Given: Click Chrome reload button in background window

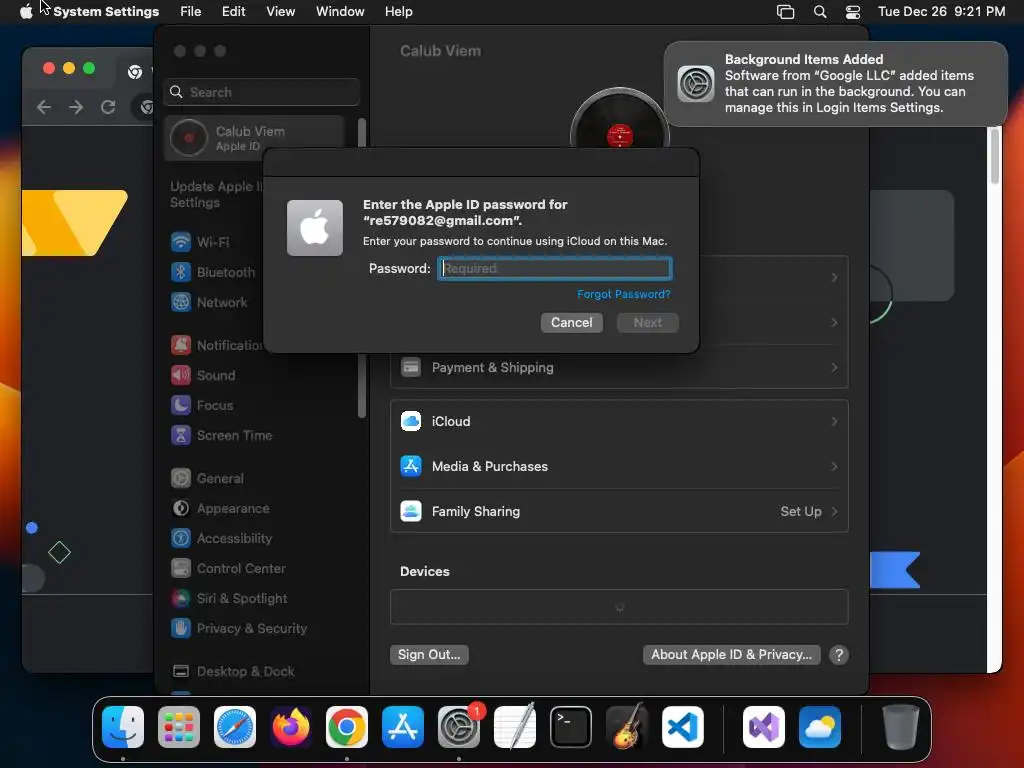Looking at the screenshot, I should pos(108,107).
